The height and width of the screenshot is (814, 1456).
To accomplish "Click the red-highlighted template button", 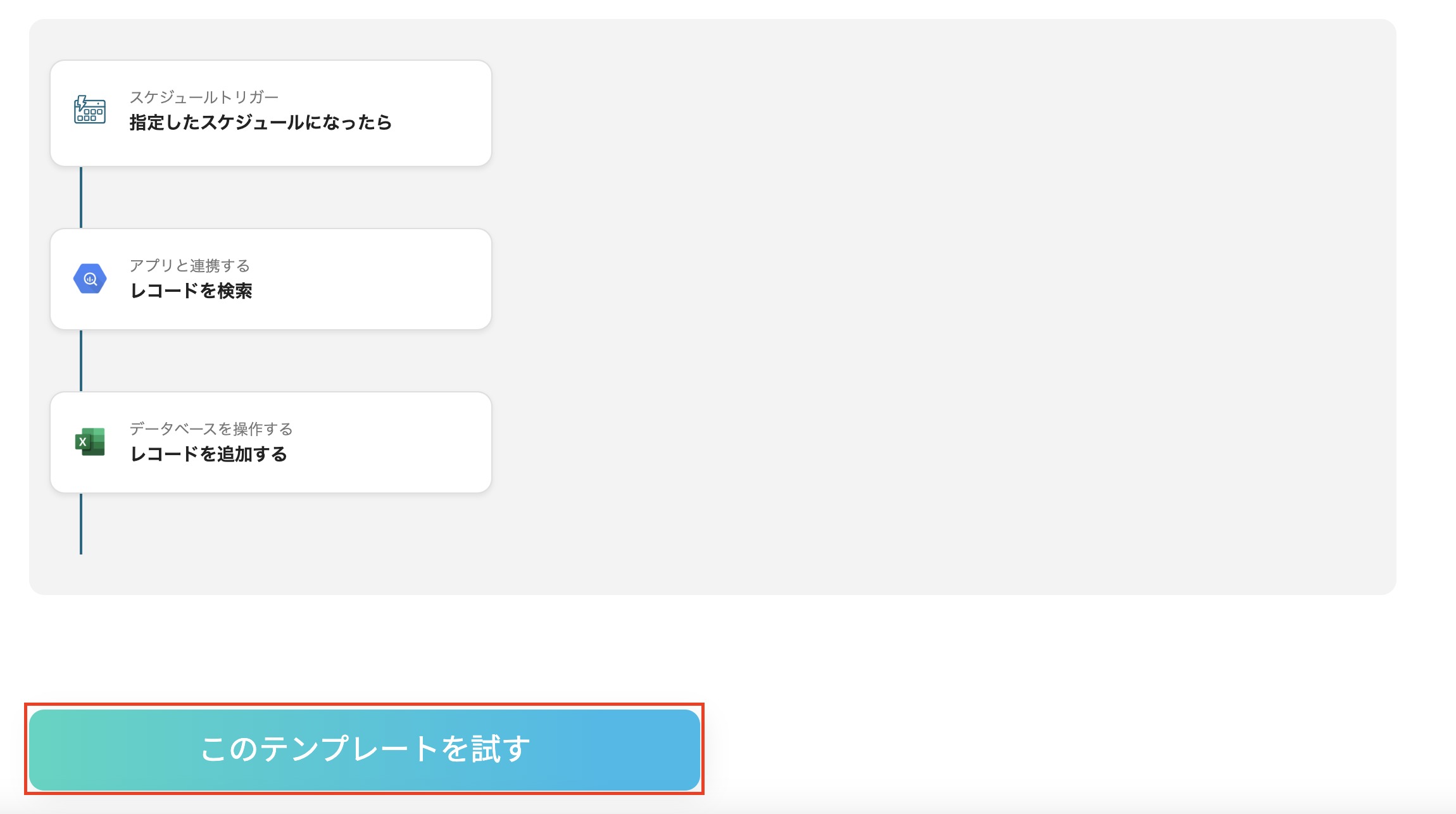I will coord(364,749).
